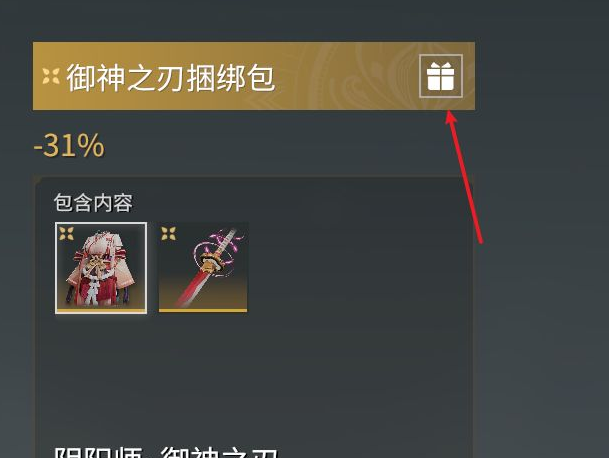Click the star emblem beside the bundle title
Screen dimensions: 609x458
tap(51, 76)
